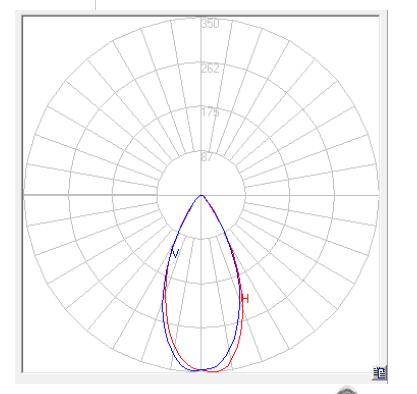Select the 262 radial scale label
This screenshot has width=417, height=394.
click(x=210, y=69)
